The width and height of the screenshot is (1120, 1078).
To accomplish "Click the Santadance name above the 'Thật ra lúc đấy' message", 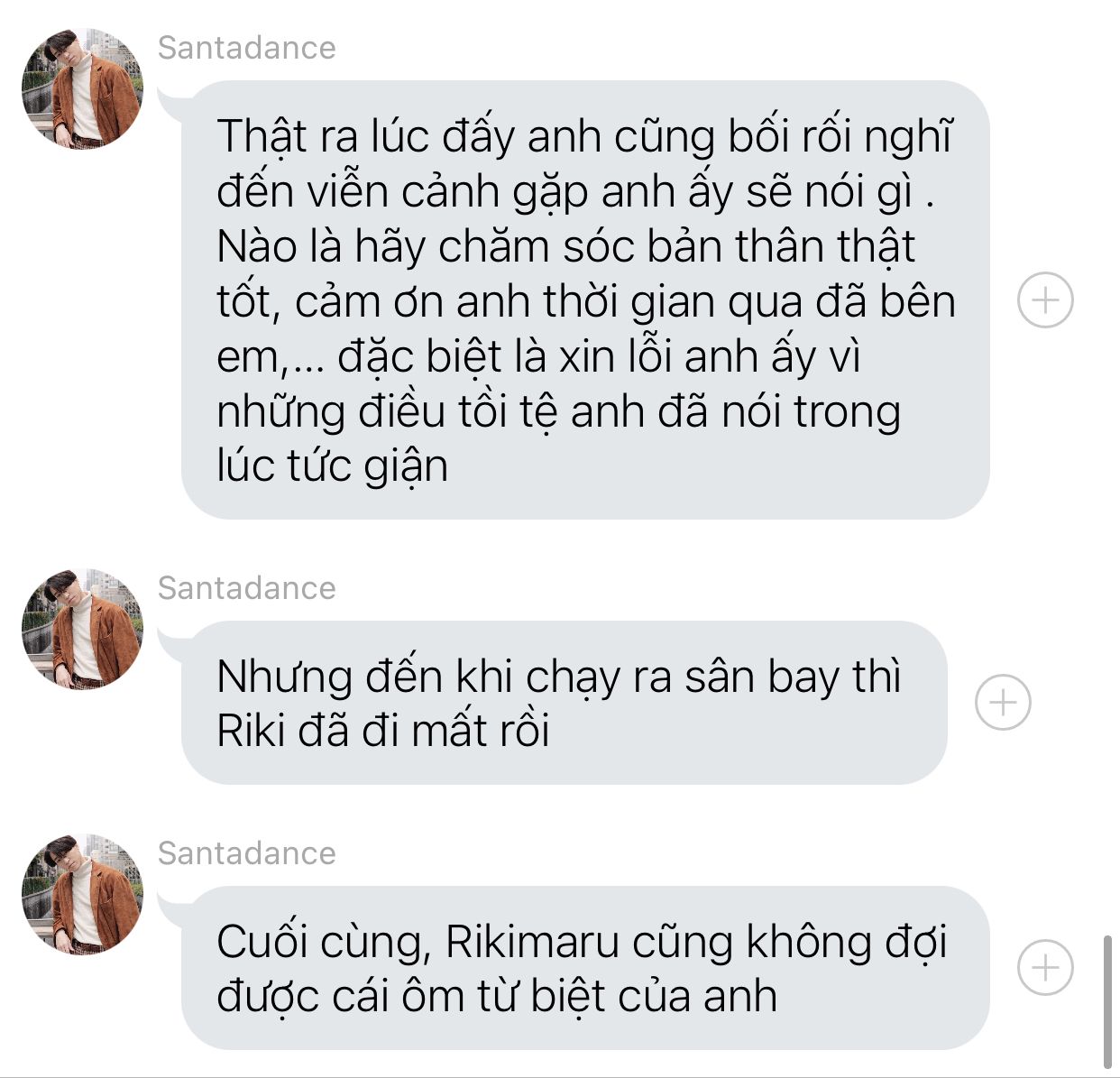I will 246,48.
